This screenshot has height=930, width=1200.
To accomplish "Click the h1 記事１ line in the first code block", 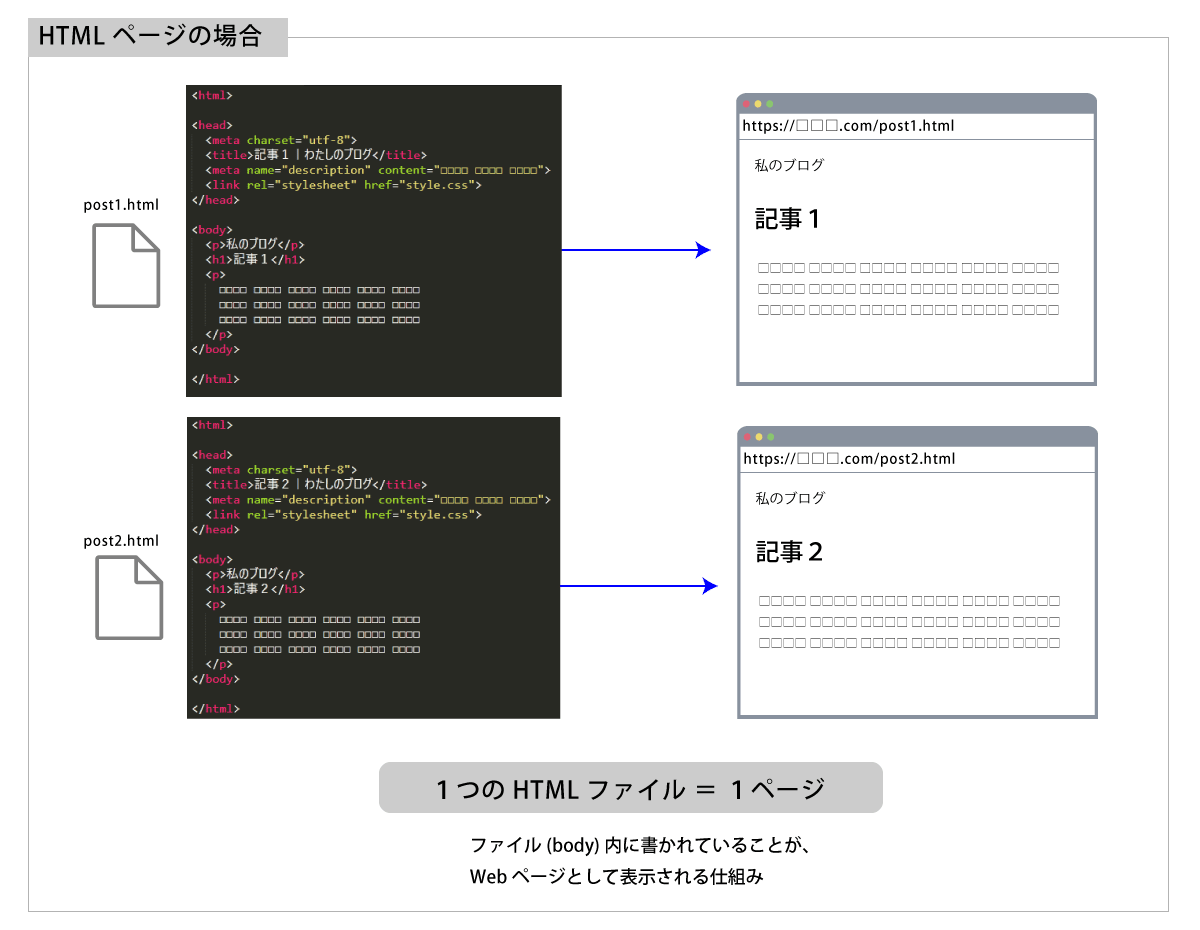I will click(x=256, y=260).
